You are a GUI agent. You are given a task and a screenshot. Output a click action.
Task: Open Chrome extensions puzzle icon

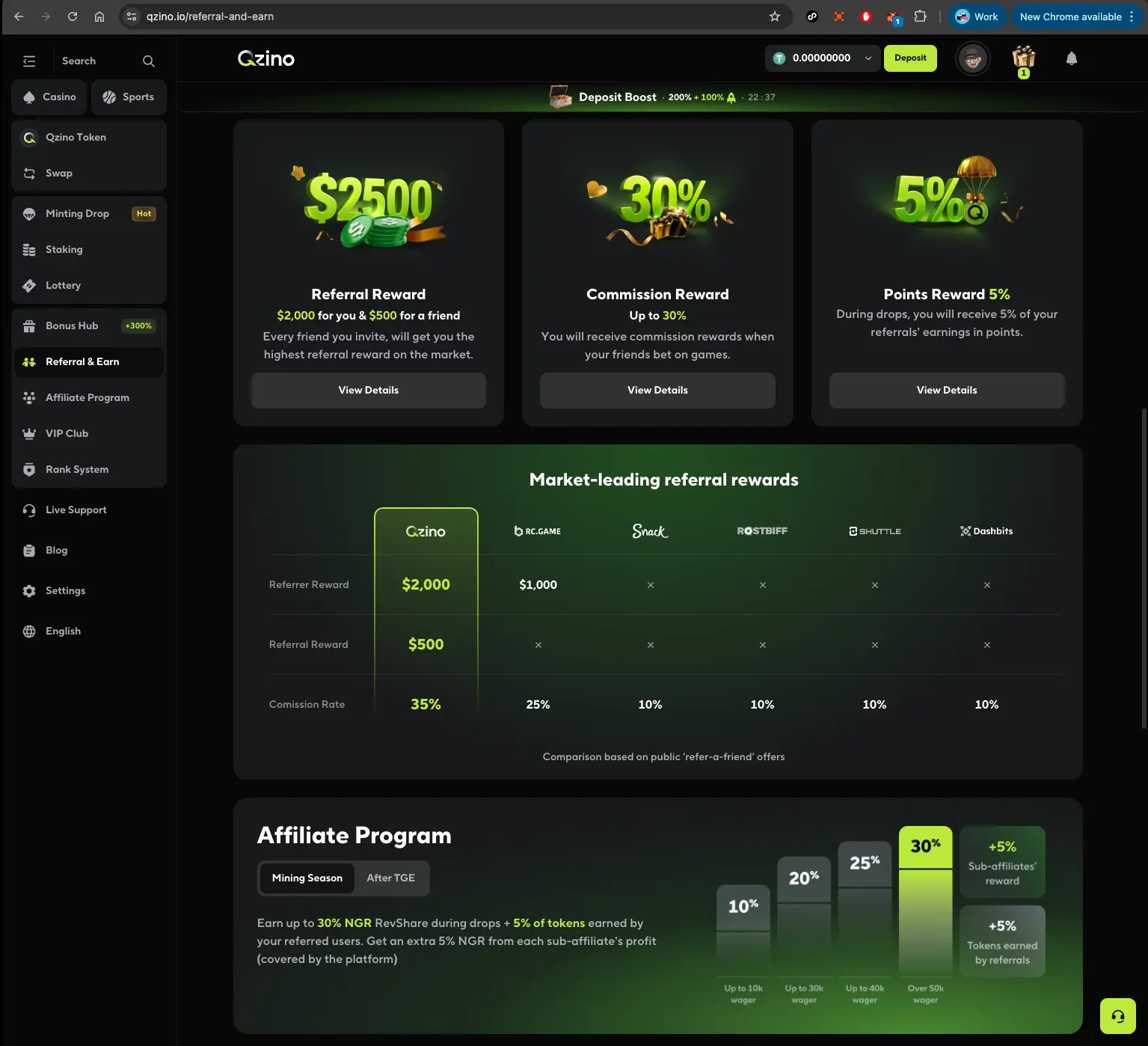pyautogui.click(x=921, y=16)
